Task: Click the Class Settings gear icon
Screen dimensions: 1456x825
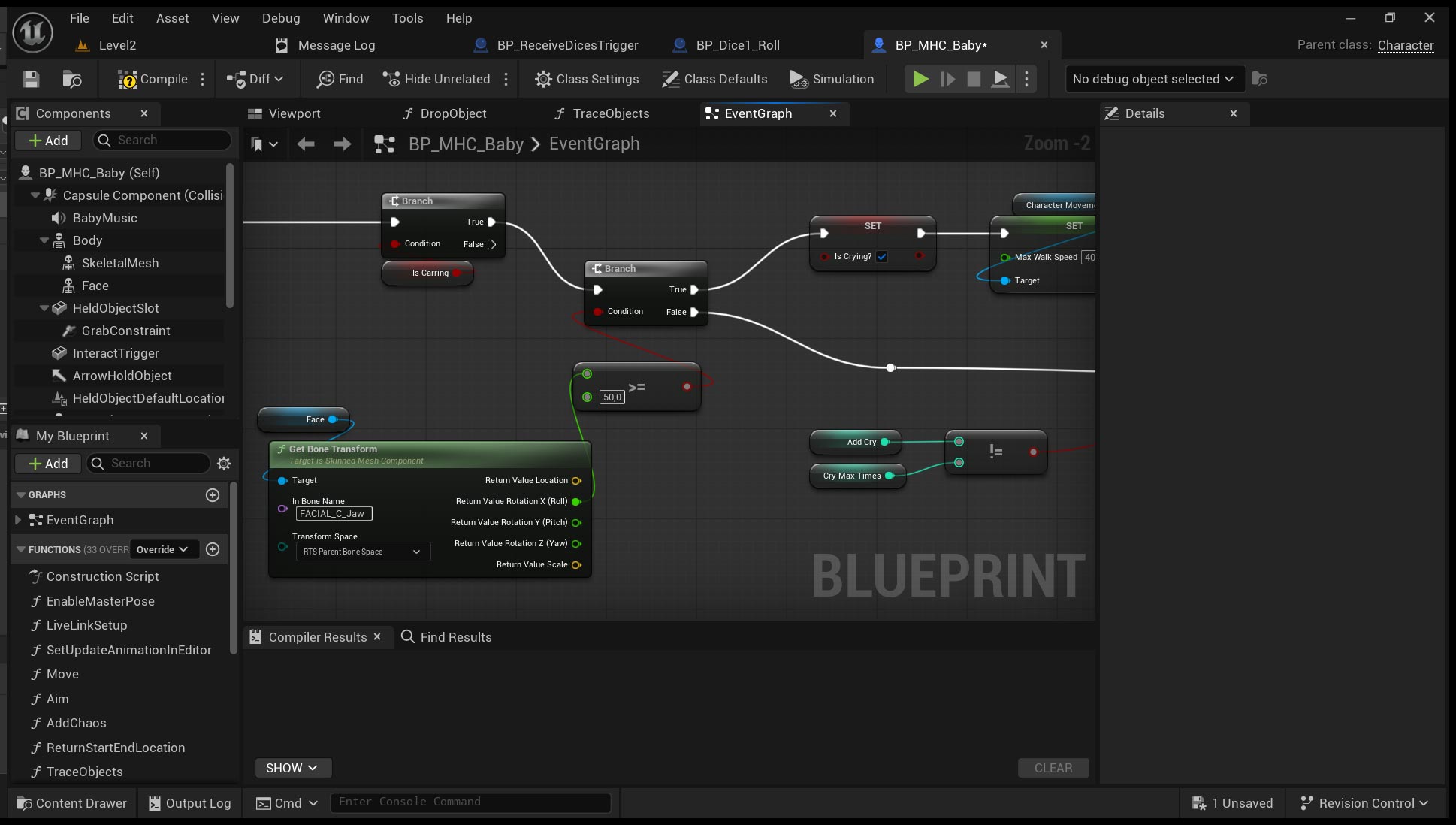Action: tap(543, 79)
